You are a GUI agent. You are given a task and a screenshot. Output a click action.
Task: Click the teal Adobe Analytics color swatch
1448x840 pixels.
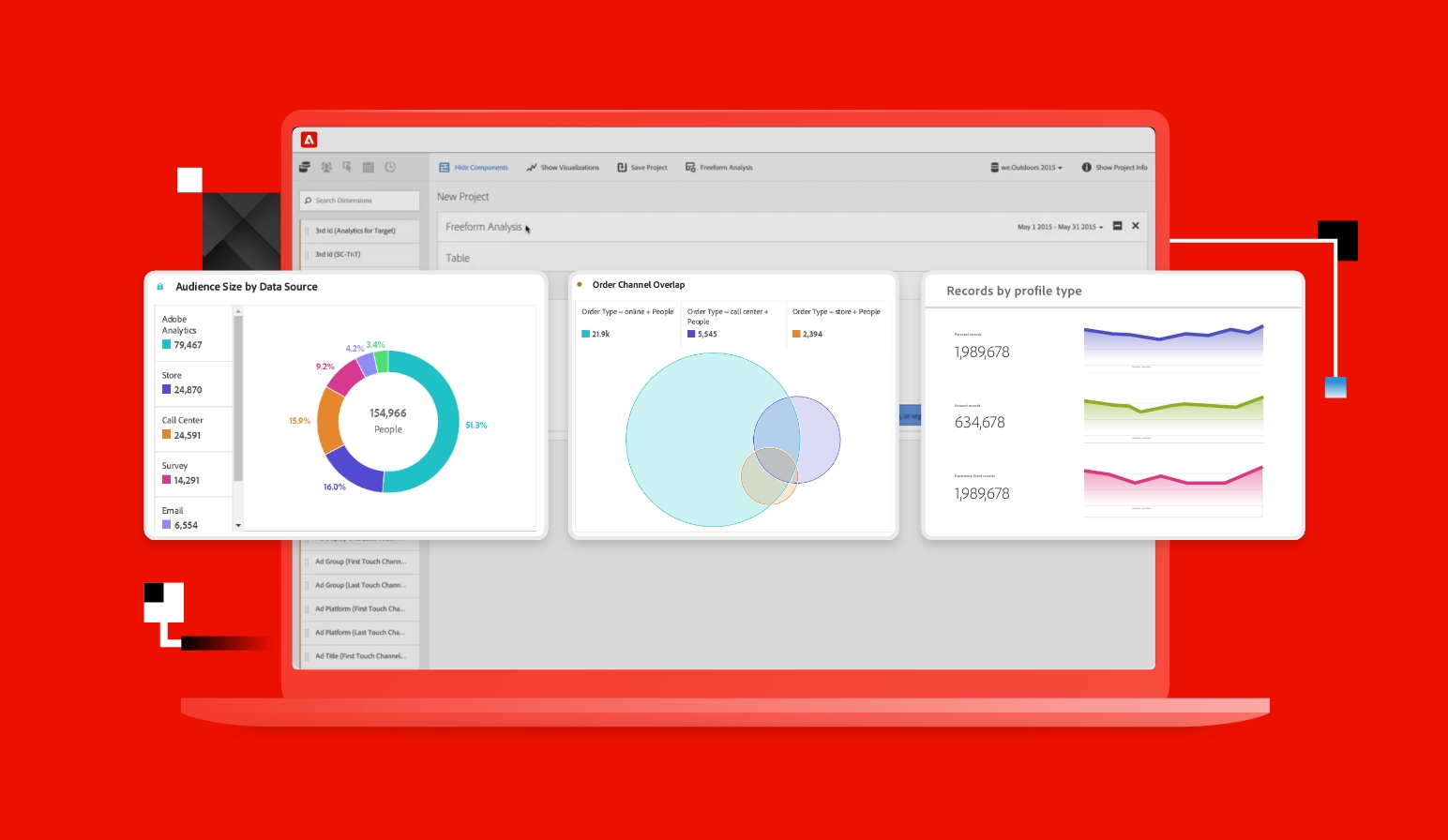(x=166, y=345)
